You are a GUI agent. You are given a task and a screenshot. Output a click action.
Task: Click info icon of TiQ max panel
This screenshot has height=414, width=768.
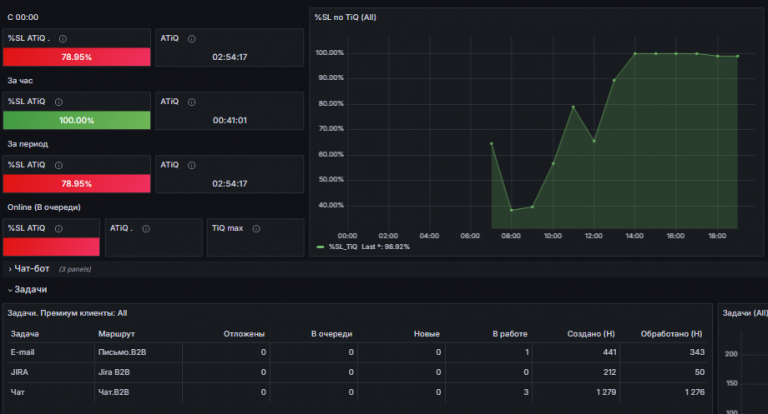[x=256, y=229]
